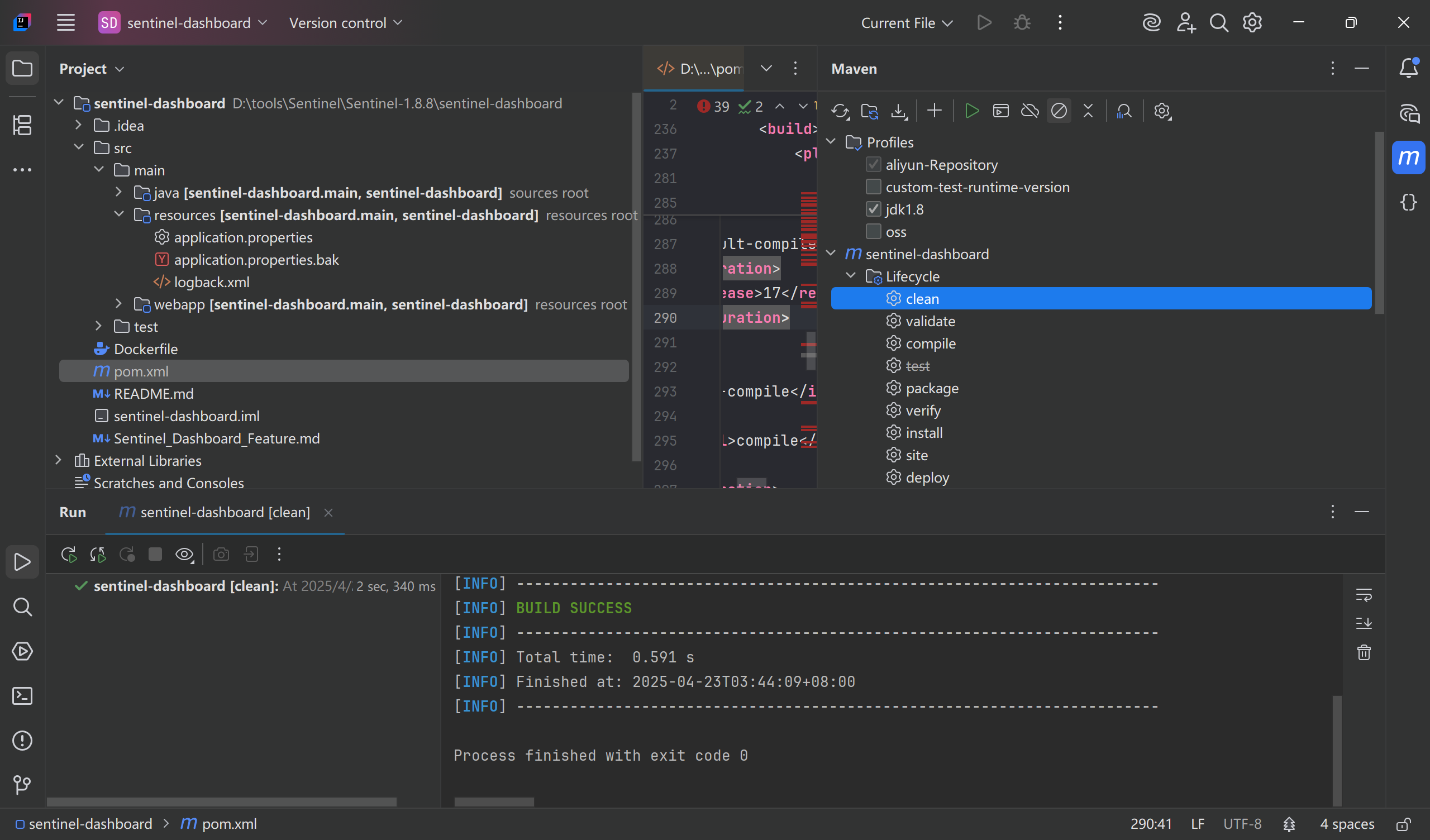Image resolution: width=1430 pixels, height=840 pixels.
Task: Open Terminal tool window icon
Action: 22,696
